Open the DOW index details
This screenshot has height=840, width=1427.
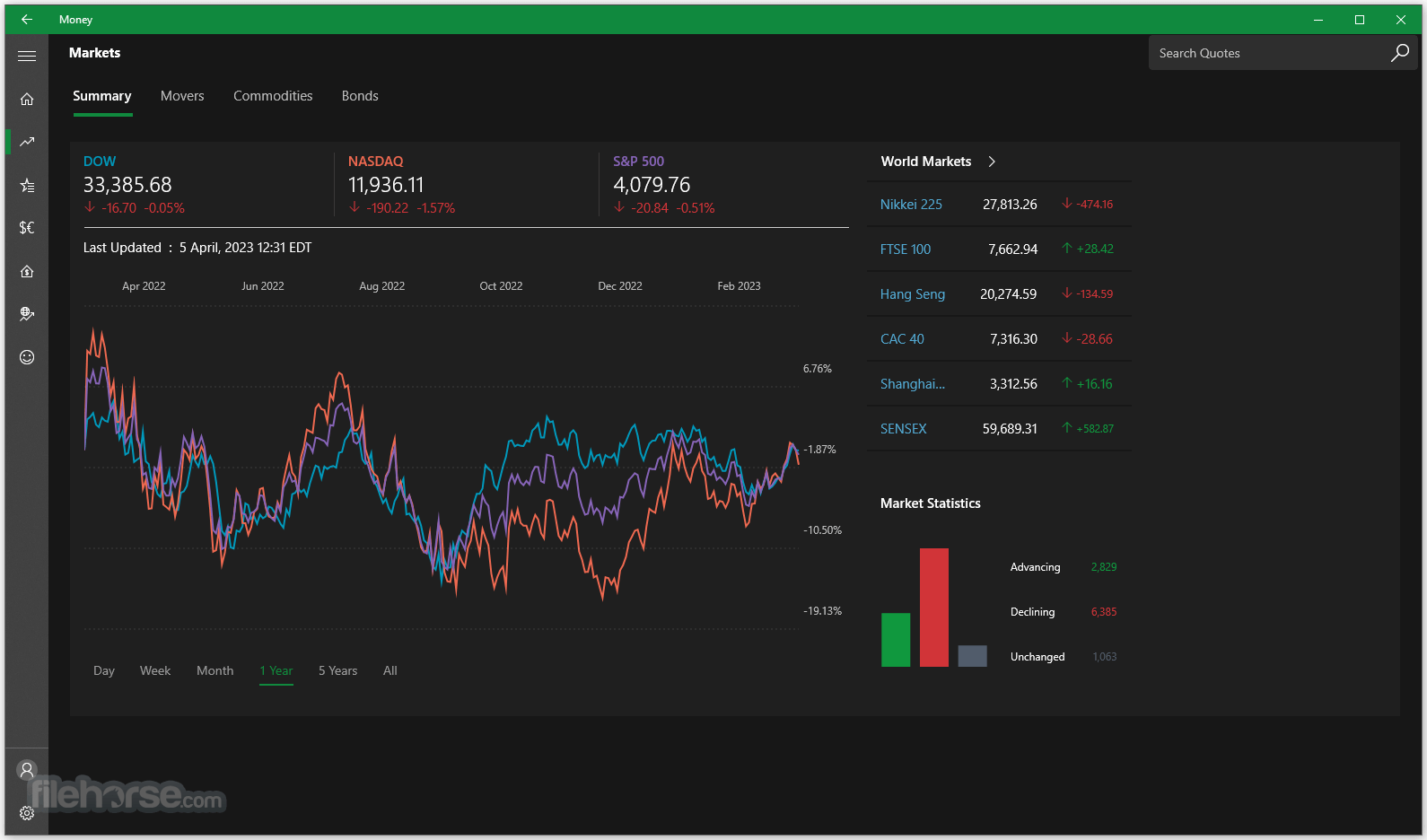pyautogui.click(x=100, y=162)
